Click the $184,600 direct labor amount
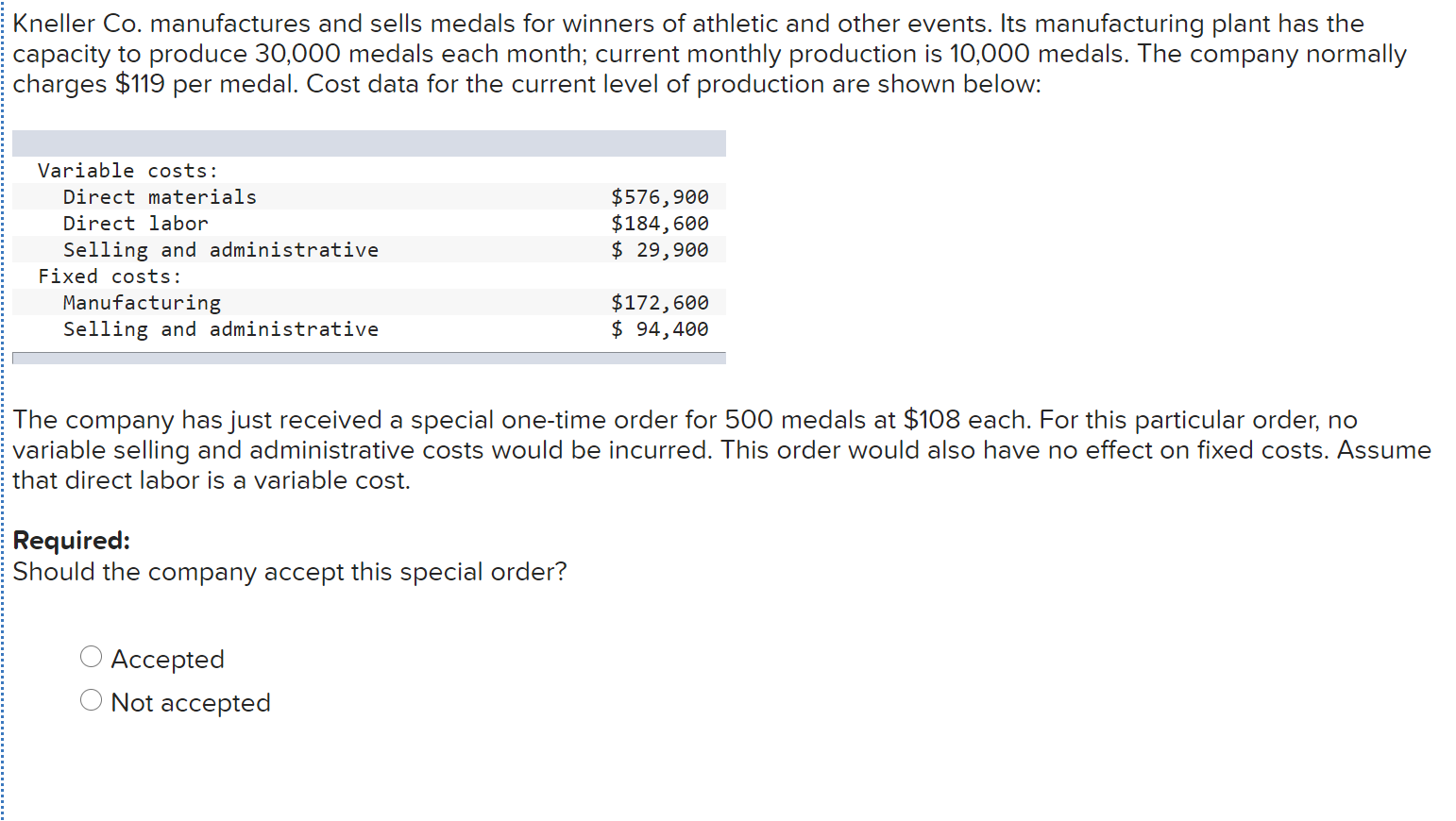The height and width of the screenshot is (821, 1456). [x=659, y=224]
